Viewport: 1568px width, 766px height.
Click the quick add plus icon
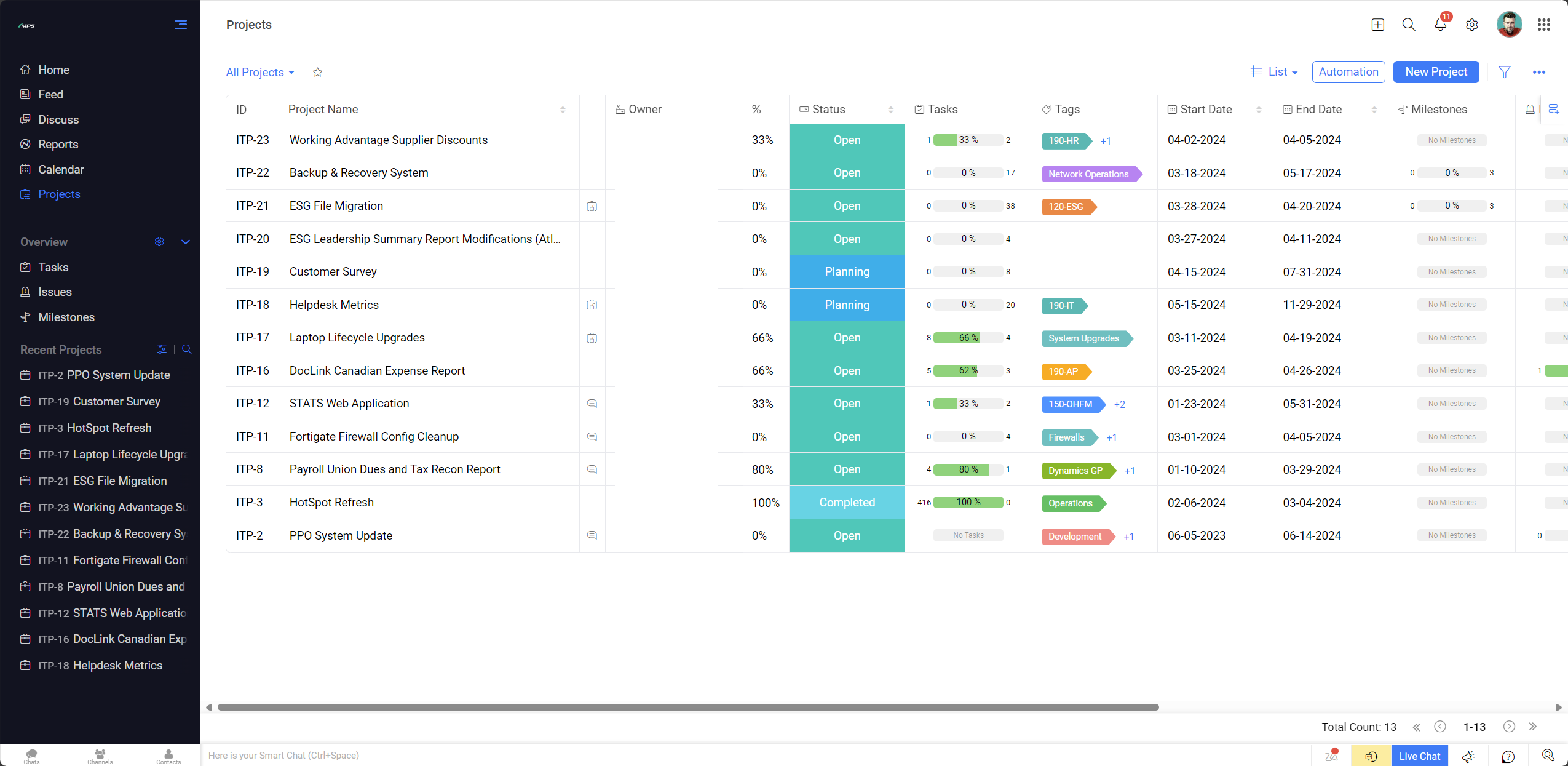point(1377,25)
